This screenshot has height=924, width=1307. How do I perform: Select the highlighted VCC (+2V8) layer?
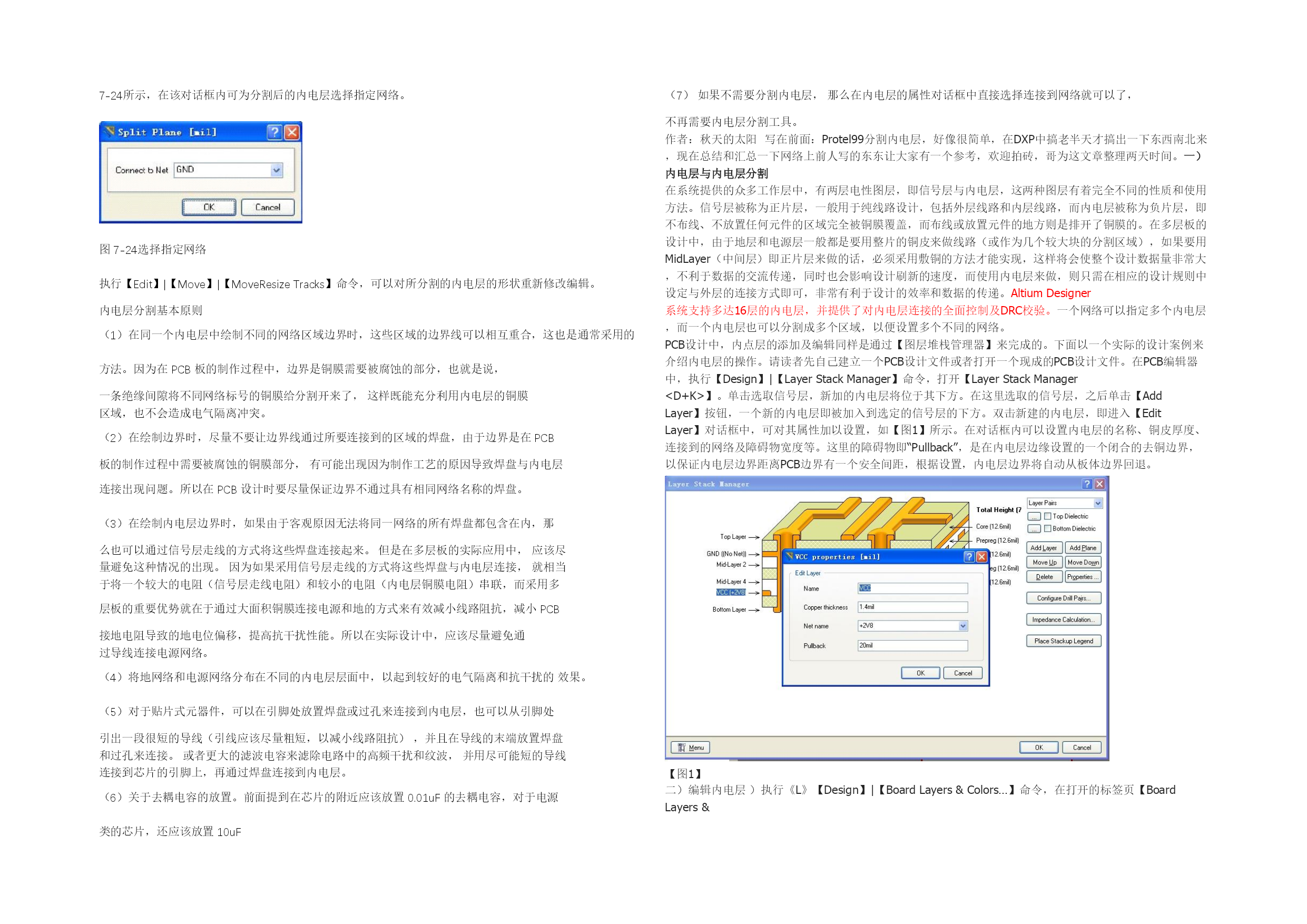coord(731,593)
